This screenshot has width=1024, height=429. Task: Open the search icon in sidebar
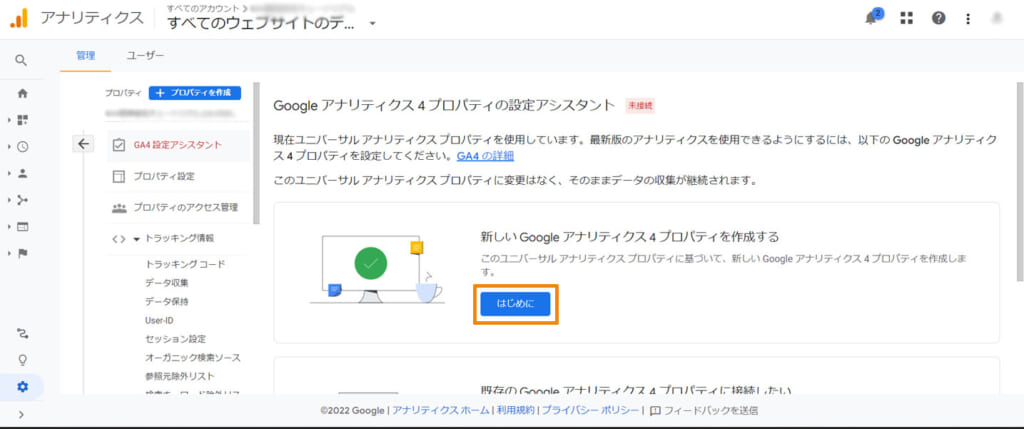[x=22, y=60]
